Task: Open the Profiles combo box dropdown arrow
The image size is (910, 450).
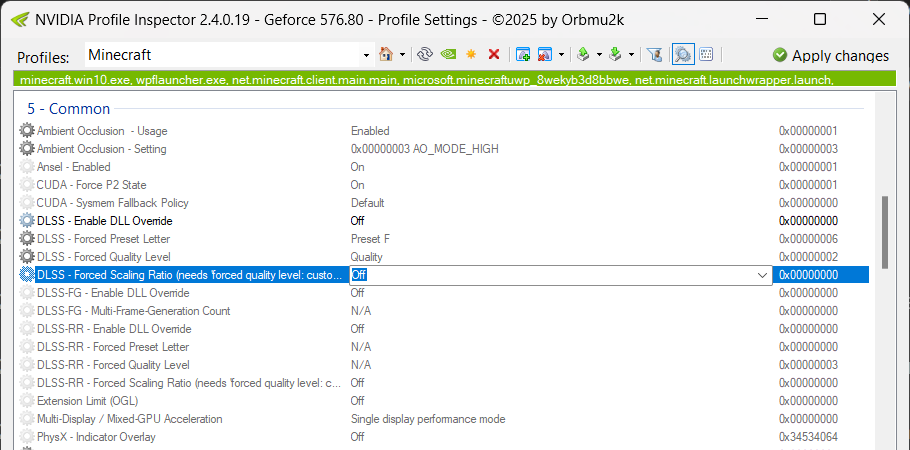Action: click(x=366, y=56)
